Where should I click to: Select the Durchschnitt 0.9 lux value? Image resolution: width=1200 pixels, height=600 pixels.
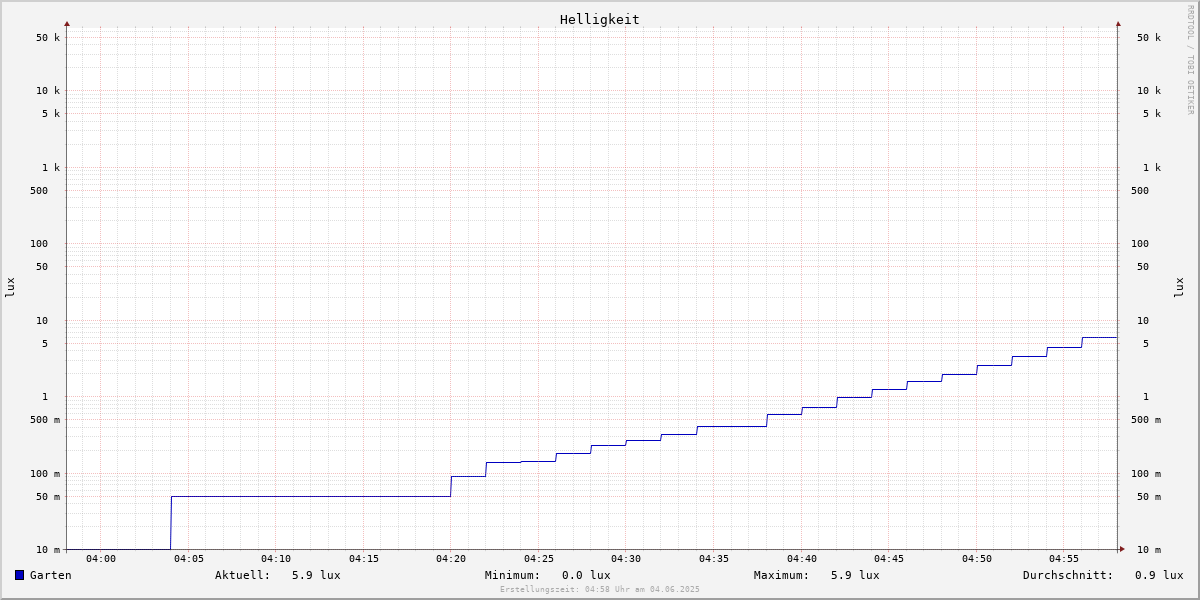[1159, 575]
